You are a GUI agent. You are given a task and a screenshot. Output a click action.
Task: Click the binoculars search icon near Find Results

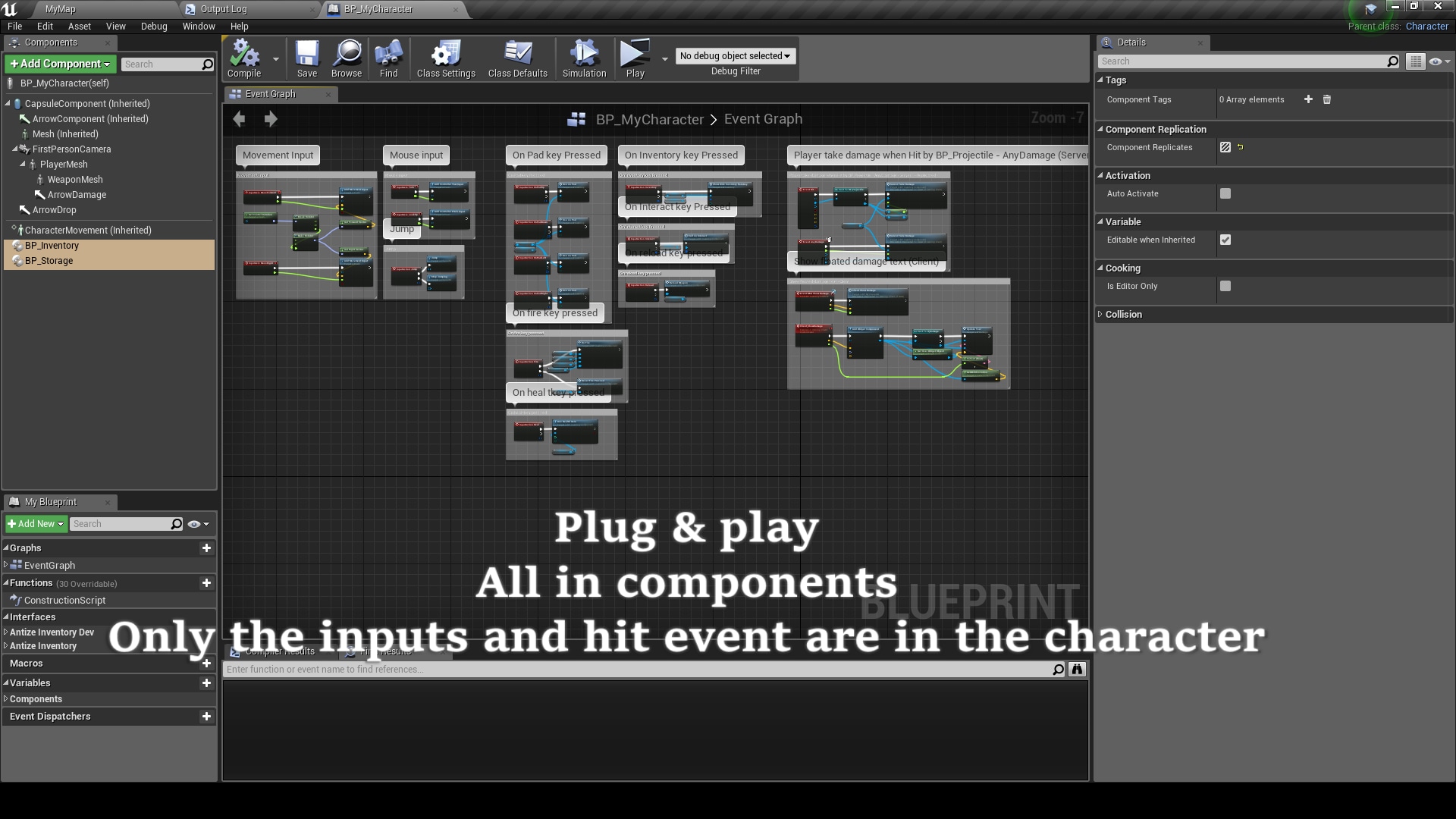[x=1076, y=669]
